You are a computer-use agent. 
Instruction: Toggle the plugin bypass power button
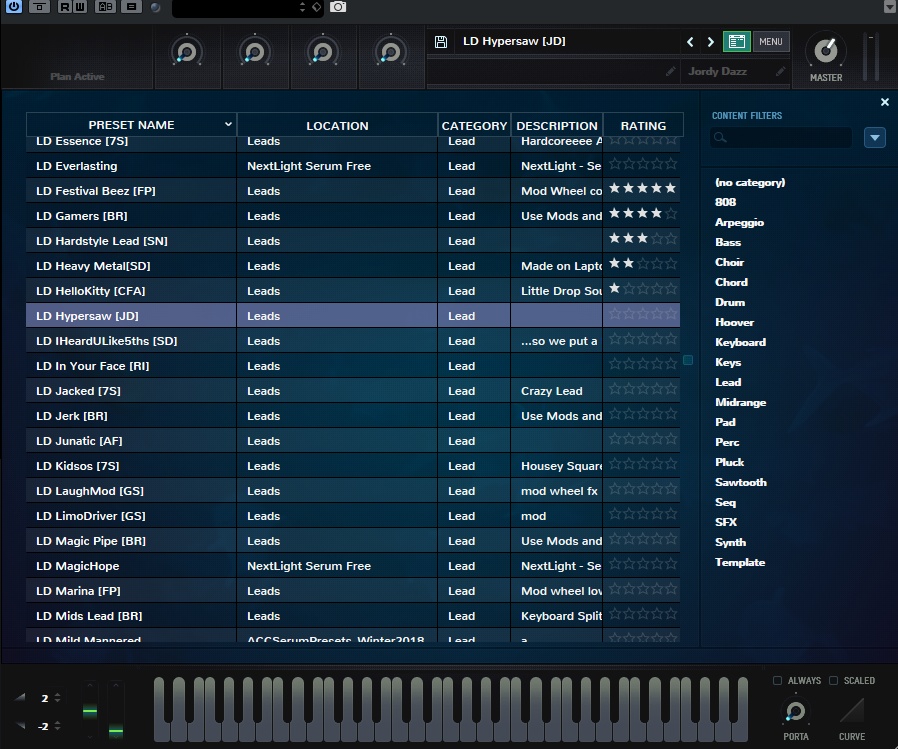pyautogui.click(x=13, y=7)
